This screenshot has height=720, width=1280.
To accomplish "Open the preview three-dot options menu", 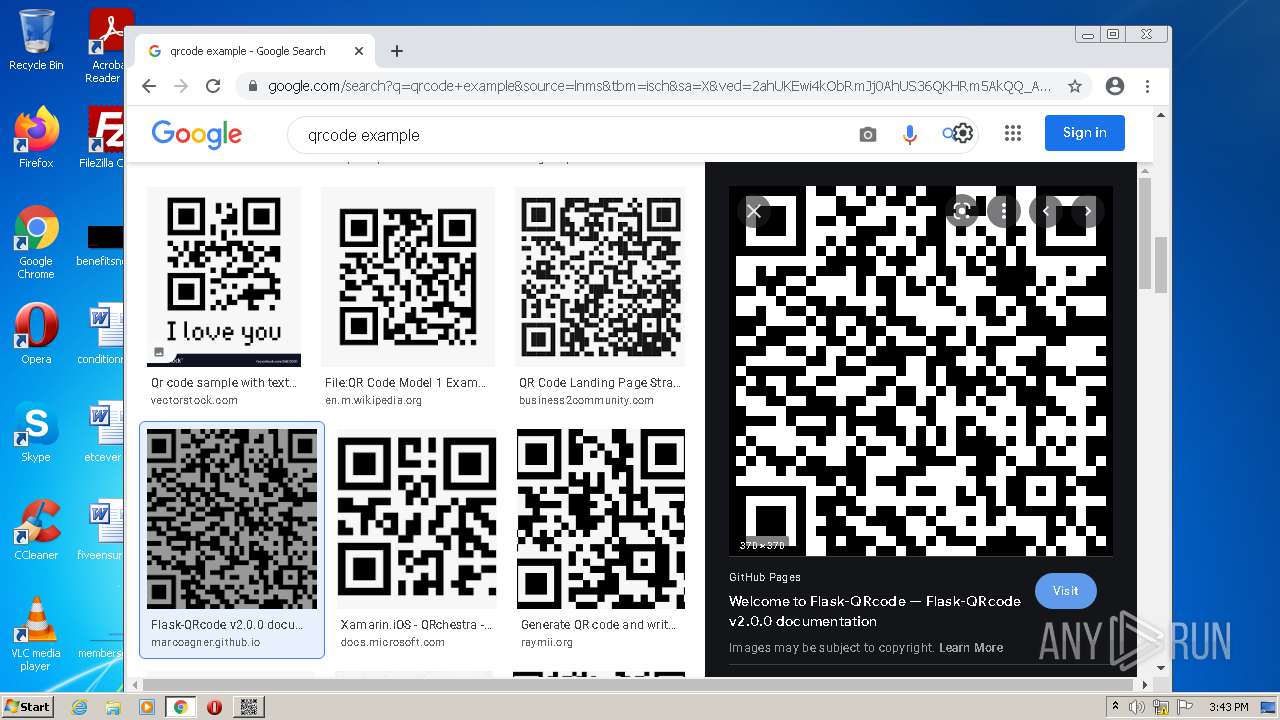I will (x=1004, y=211).
